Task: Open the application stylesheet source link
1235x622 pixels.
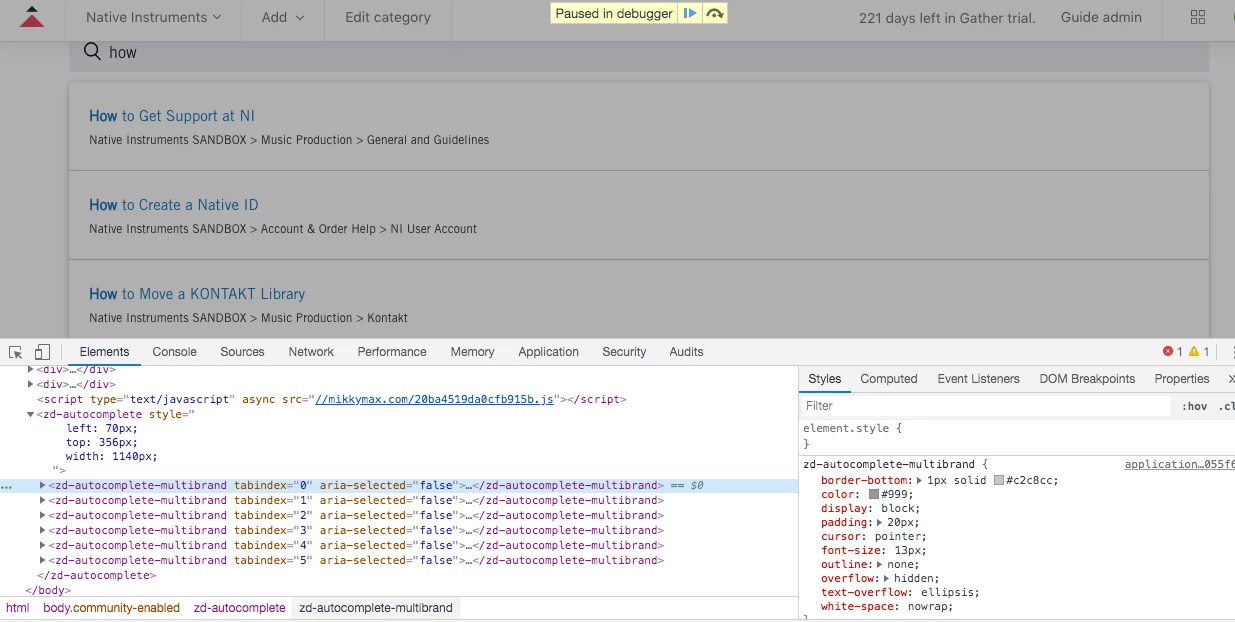Action: point(1179,464)
